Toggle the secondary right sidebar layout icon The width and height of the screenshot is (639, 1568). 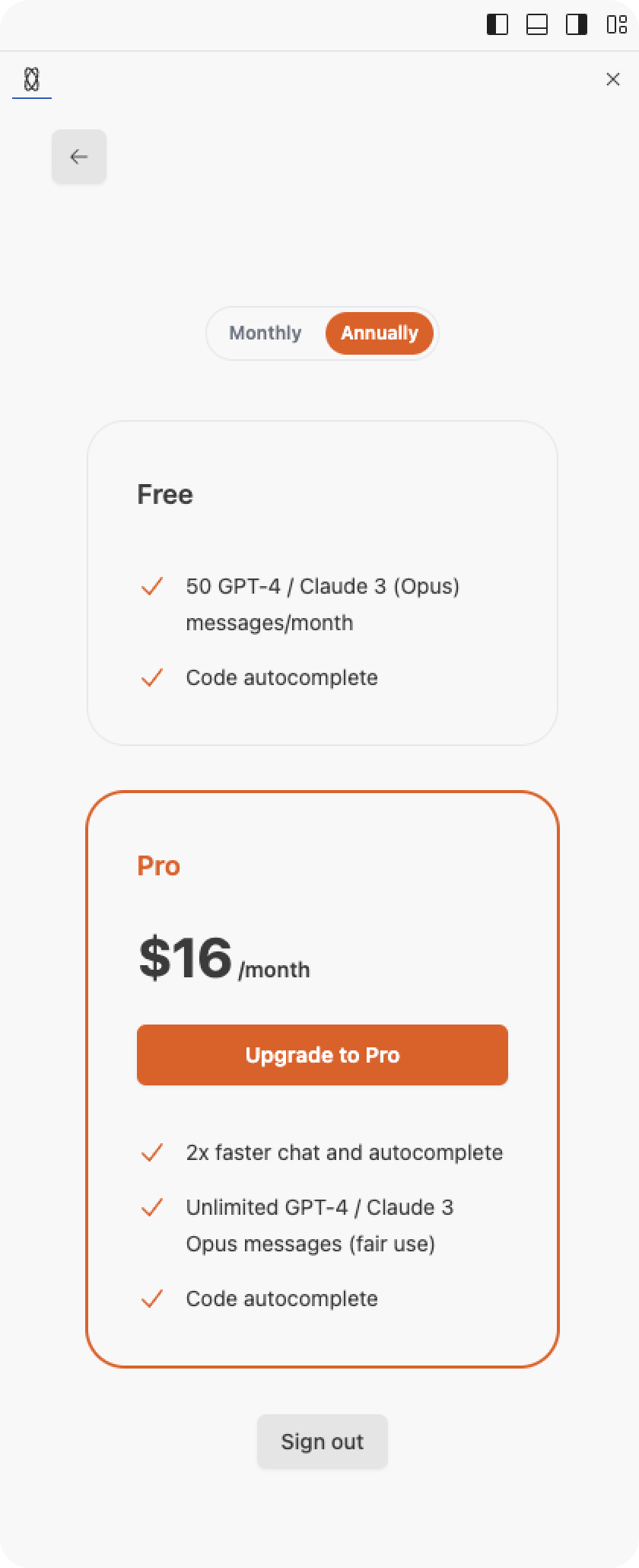[x=577, y=25]
